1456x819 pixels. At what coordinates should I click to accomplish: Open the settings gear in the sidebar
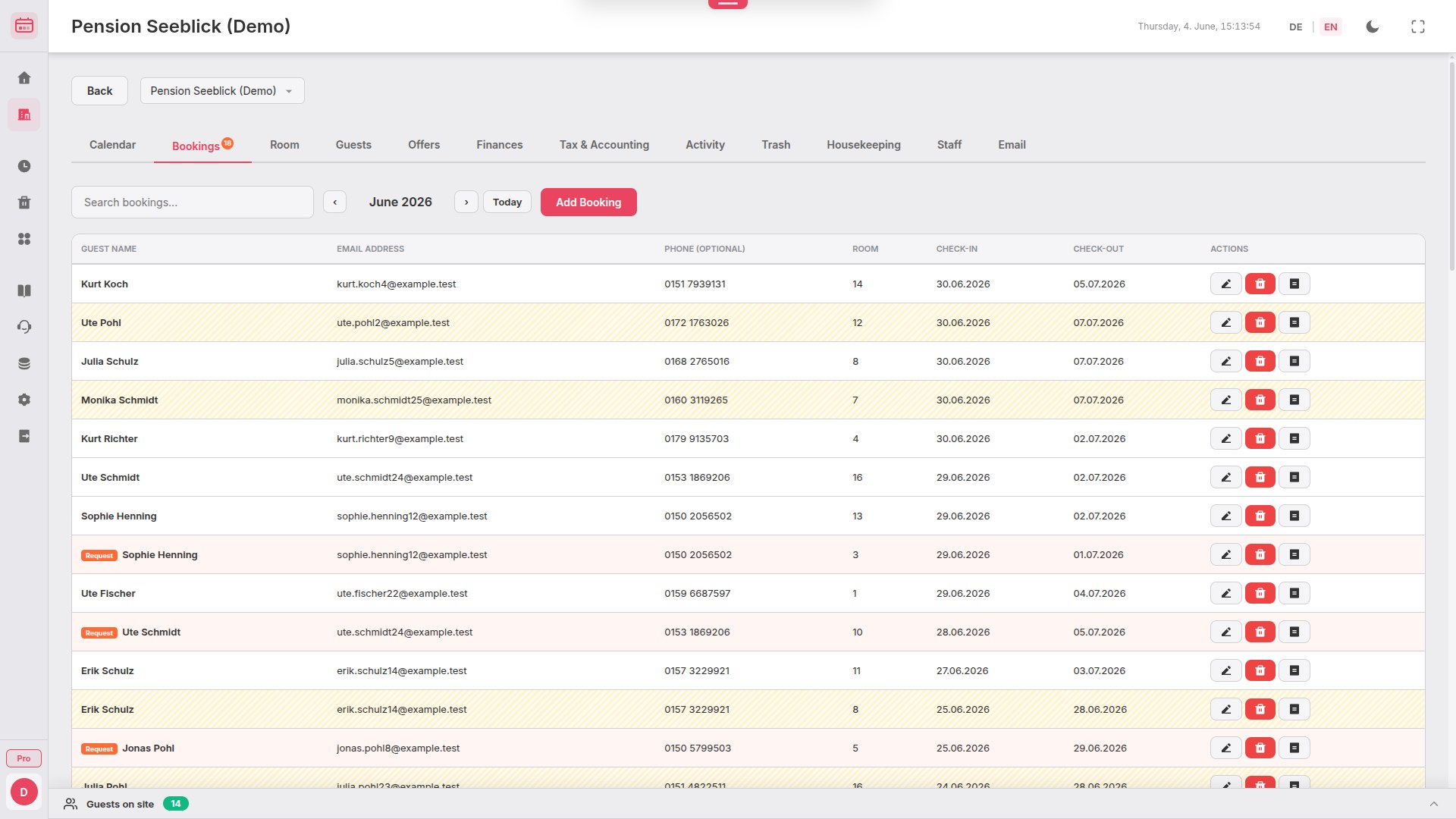click(24, 400)
